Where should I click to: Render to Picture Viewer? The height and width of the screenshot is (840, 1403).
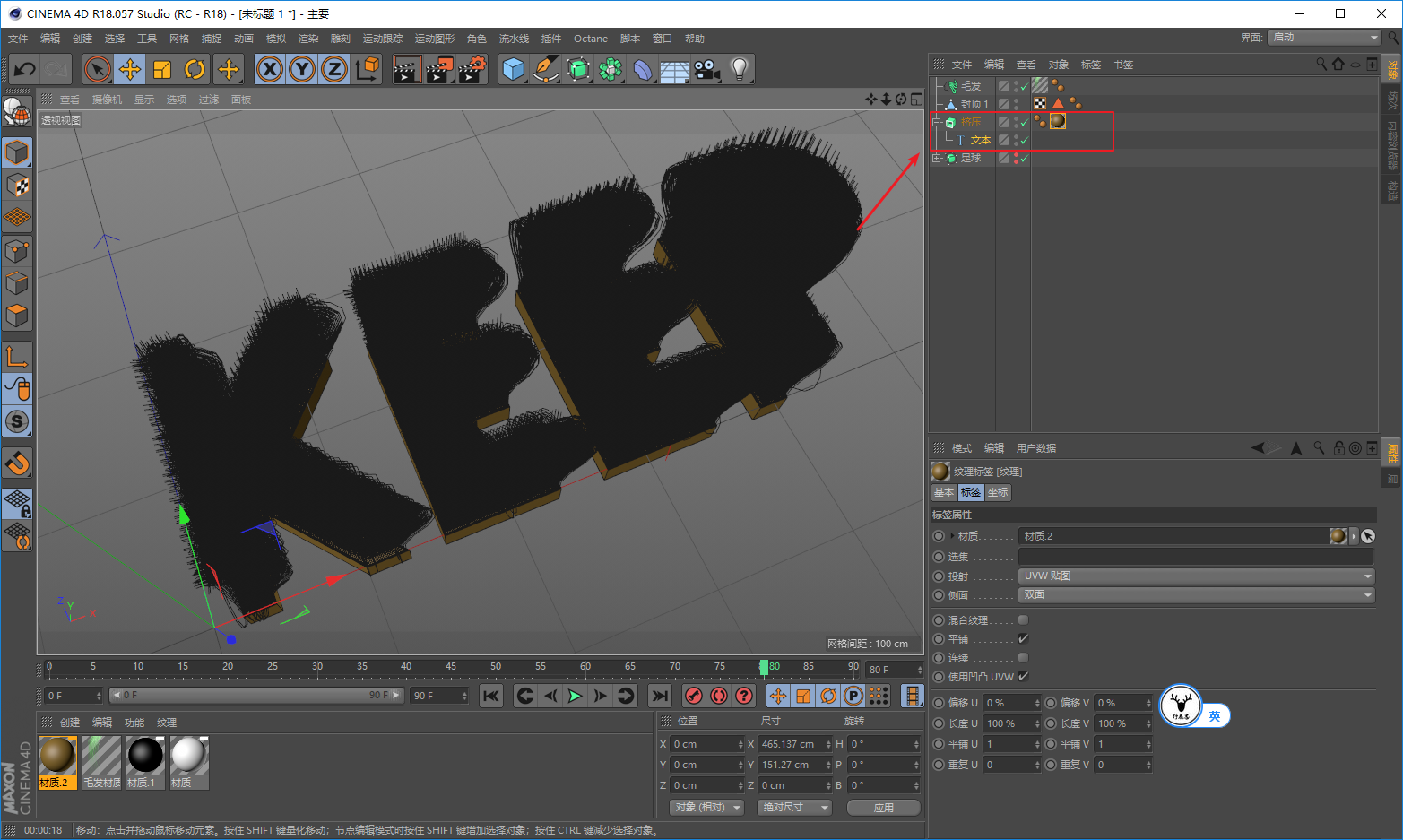pos(439,69)
